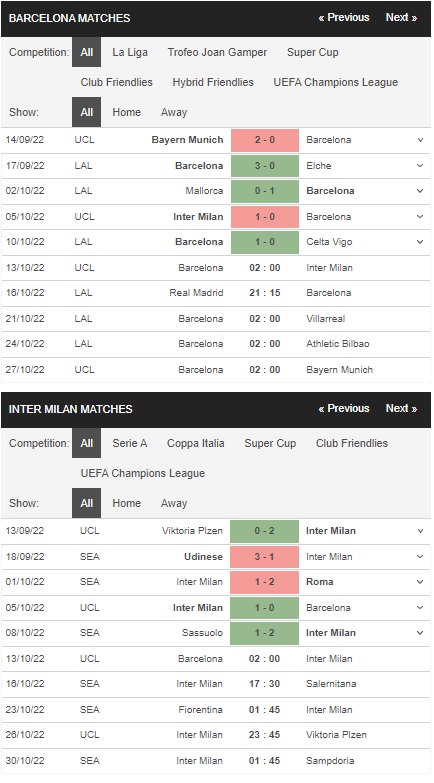This screenshot has width=434, height=783.
Task: Click the red 1-0 Inter Milan score box
Action: point(265,217)
